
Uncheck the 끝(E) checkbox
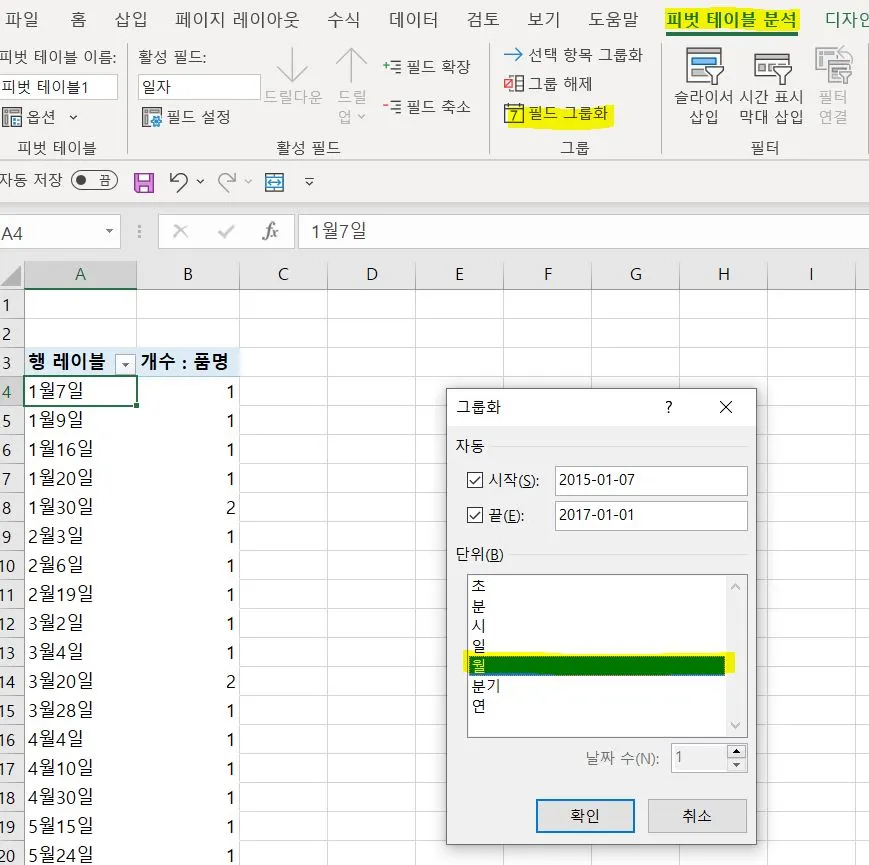click(x=475, y=515)
